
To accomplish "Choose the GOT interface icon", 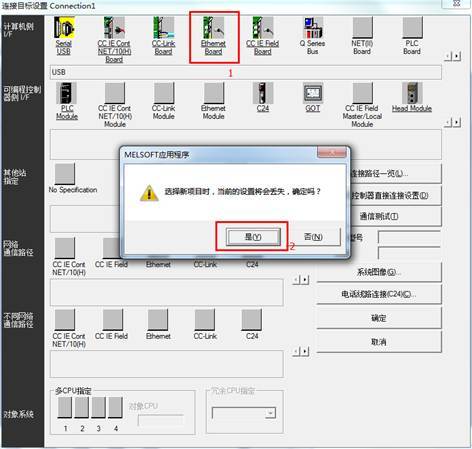I will pyautogui.click(x=313, y=93).
